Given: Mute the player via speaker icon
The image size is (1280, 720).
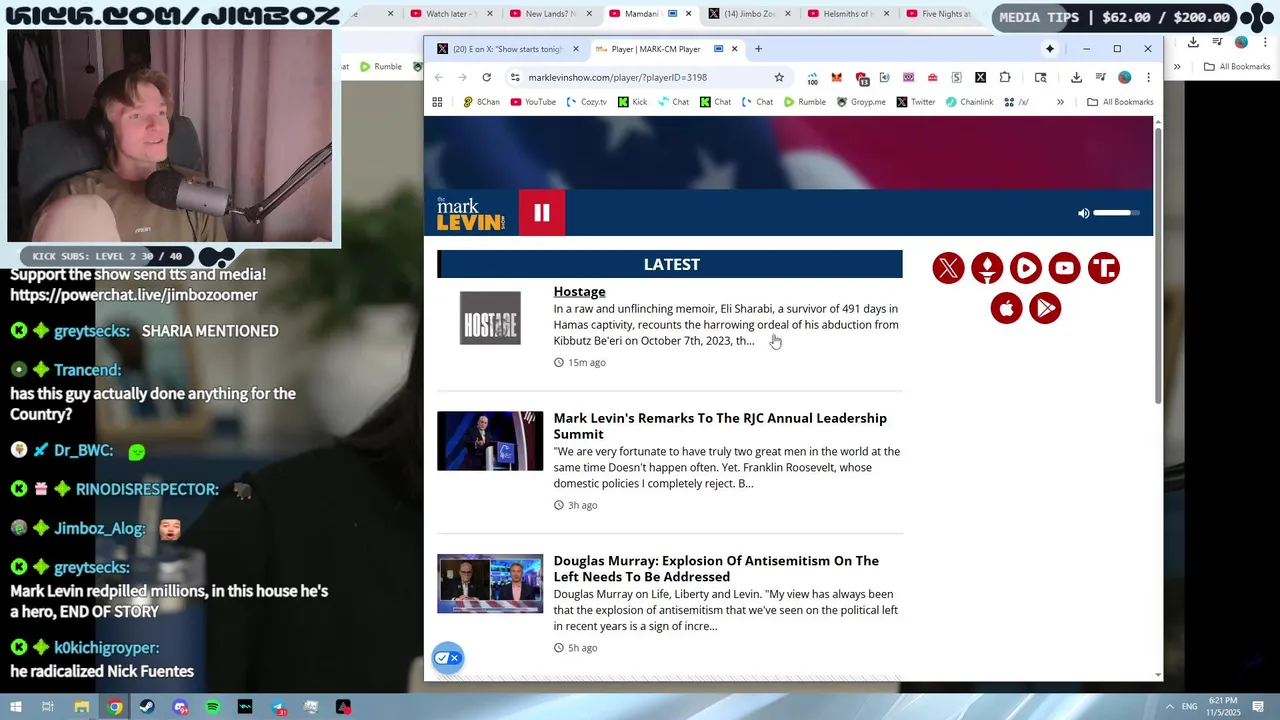Looking at the screenshot, I should (1083, 213).
